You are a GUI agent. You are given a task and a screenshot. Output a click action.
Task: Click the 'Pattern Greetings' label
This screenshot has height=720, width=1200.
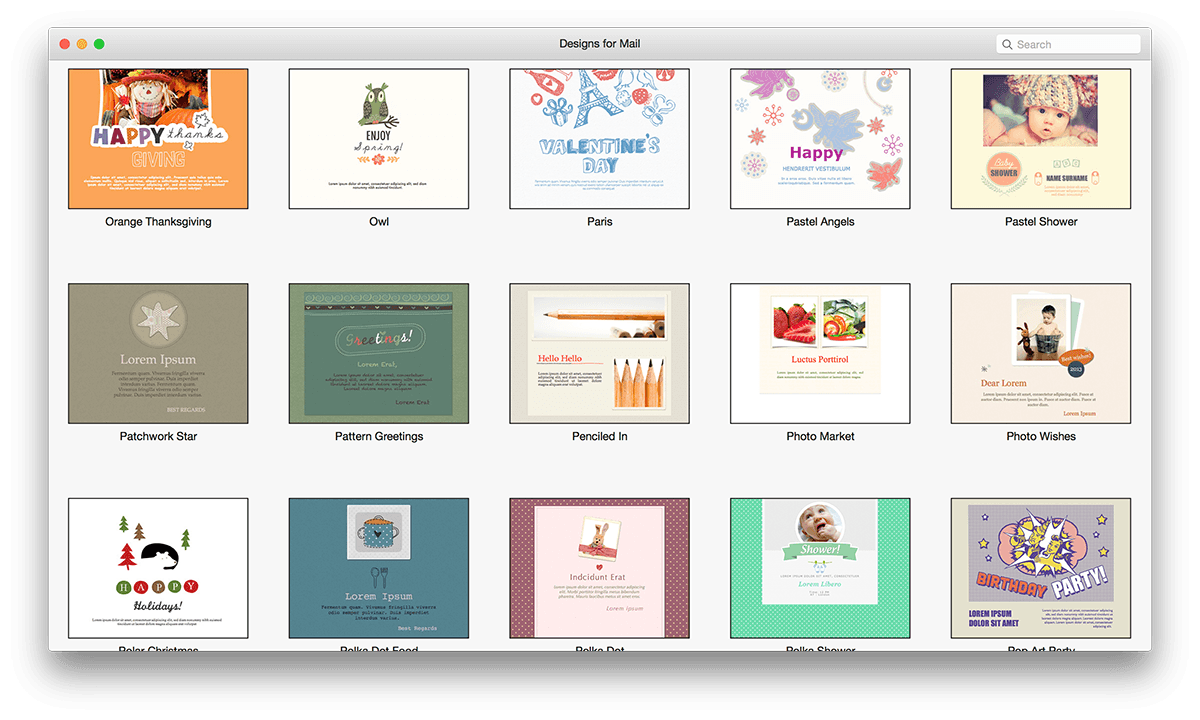[379, 437]
